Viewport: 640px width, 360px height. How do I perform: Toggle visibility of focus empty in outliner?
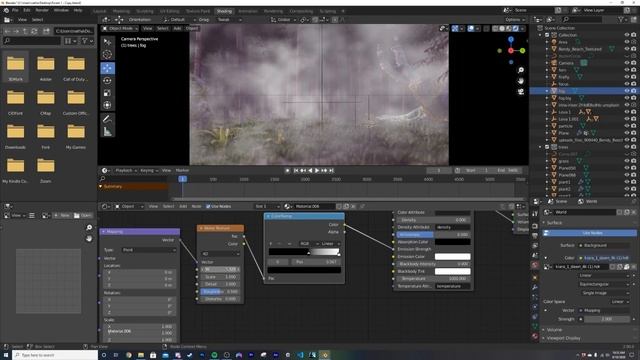(627, 84)
